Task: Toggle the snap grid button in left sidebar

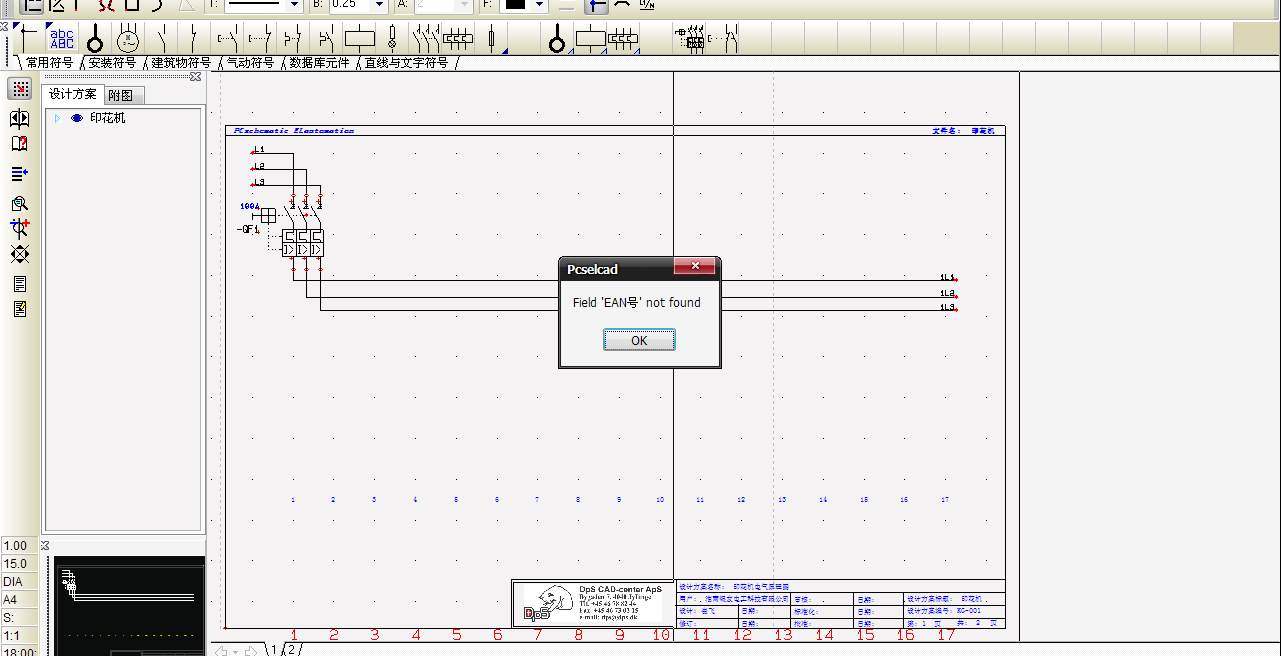Action: pos(19,89)
